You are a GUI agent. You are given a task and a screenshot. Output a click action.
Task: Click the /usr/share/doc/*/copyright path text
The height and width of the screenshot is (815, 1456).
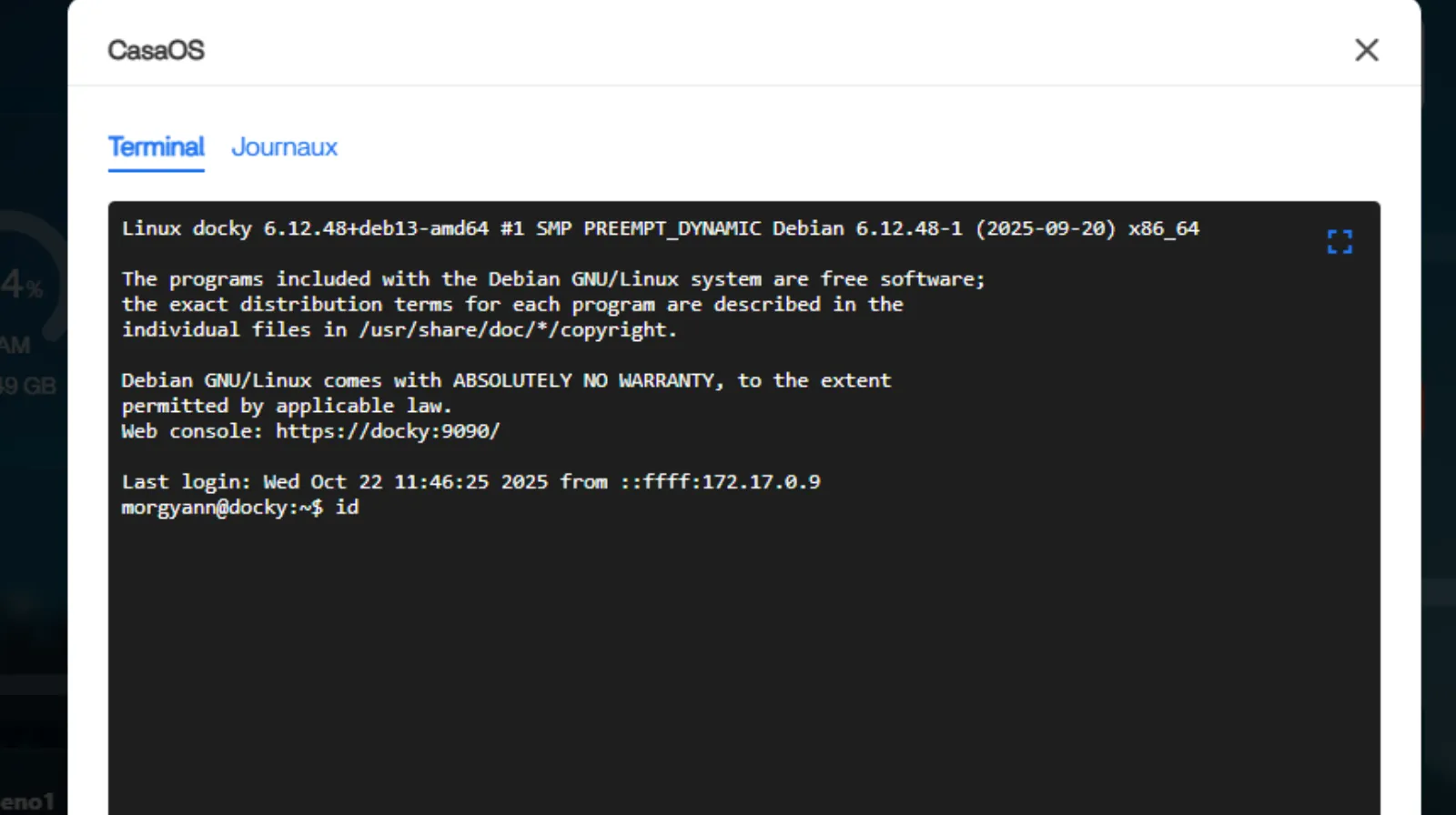pyautogui.click(x=517, y=330)
